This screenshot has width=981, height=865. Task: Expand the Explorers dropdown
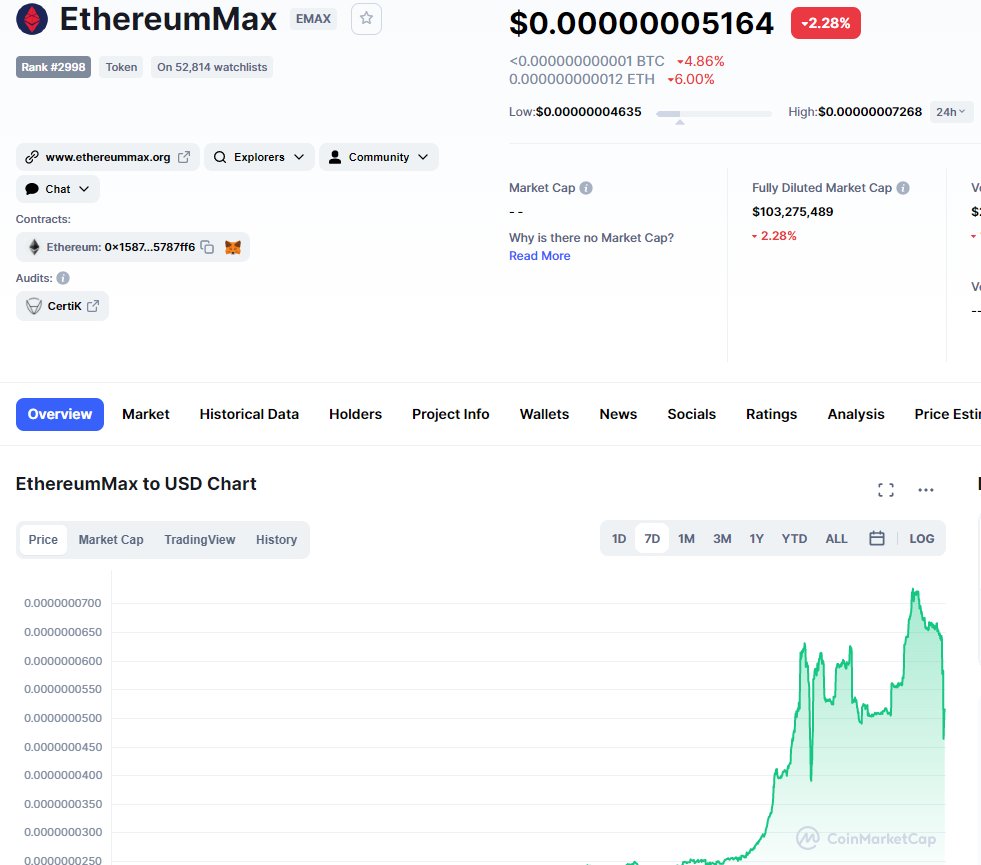click(259, 156)
